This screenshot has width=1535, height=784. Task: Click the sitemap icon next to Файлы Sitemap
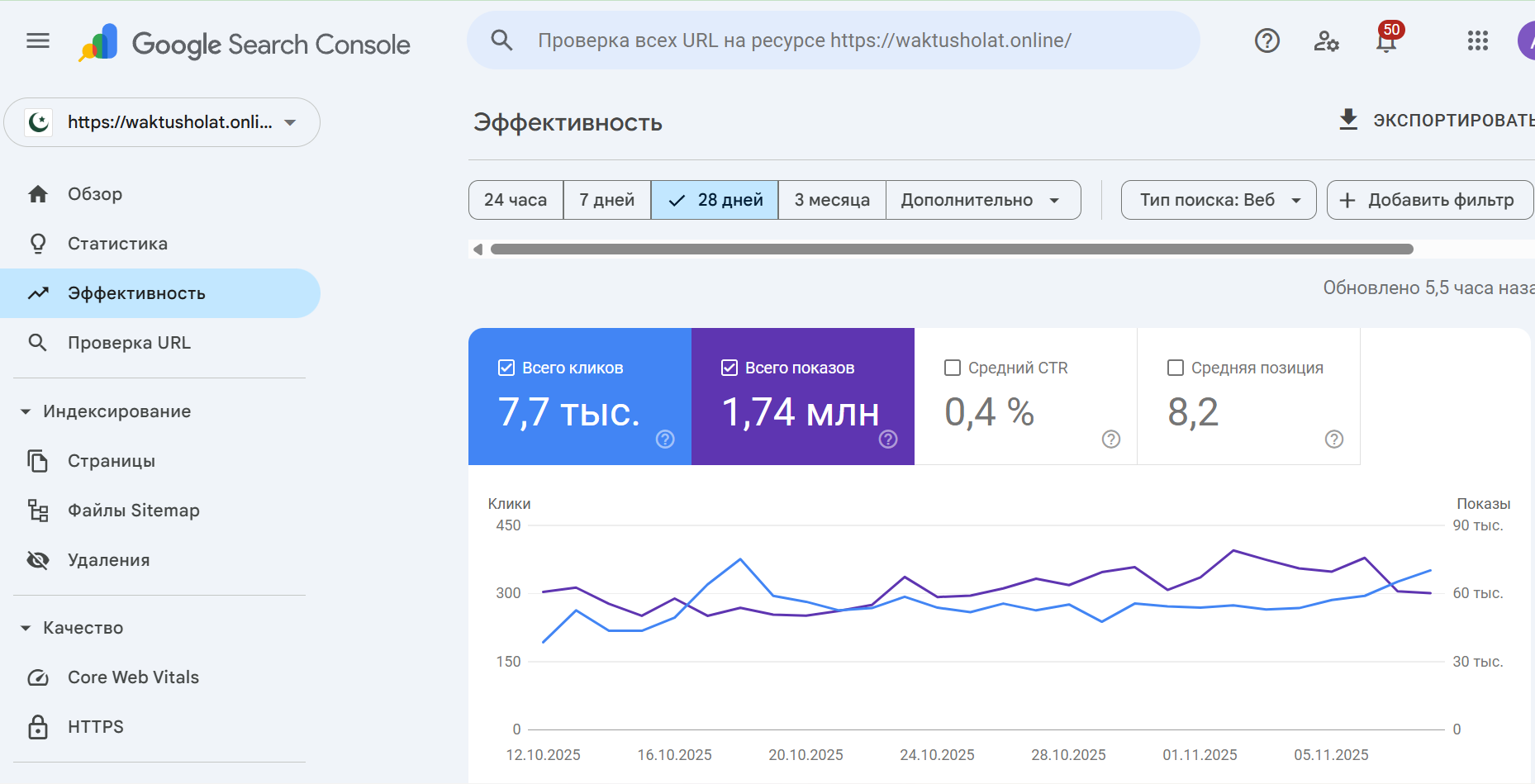tap(38, 511)
